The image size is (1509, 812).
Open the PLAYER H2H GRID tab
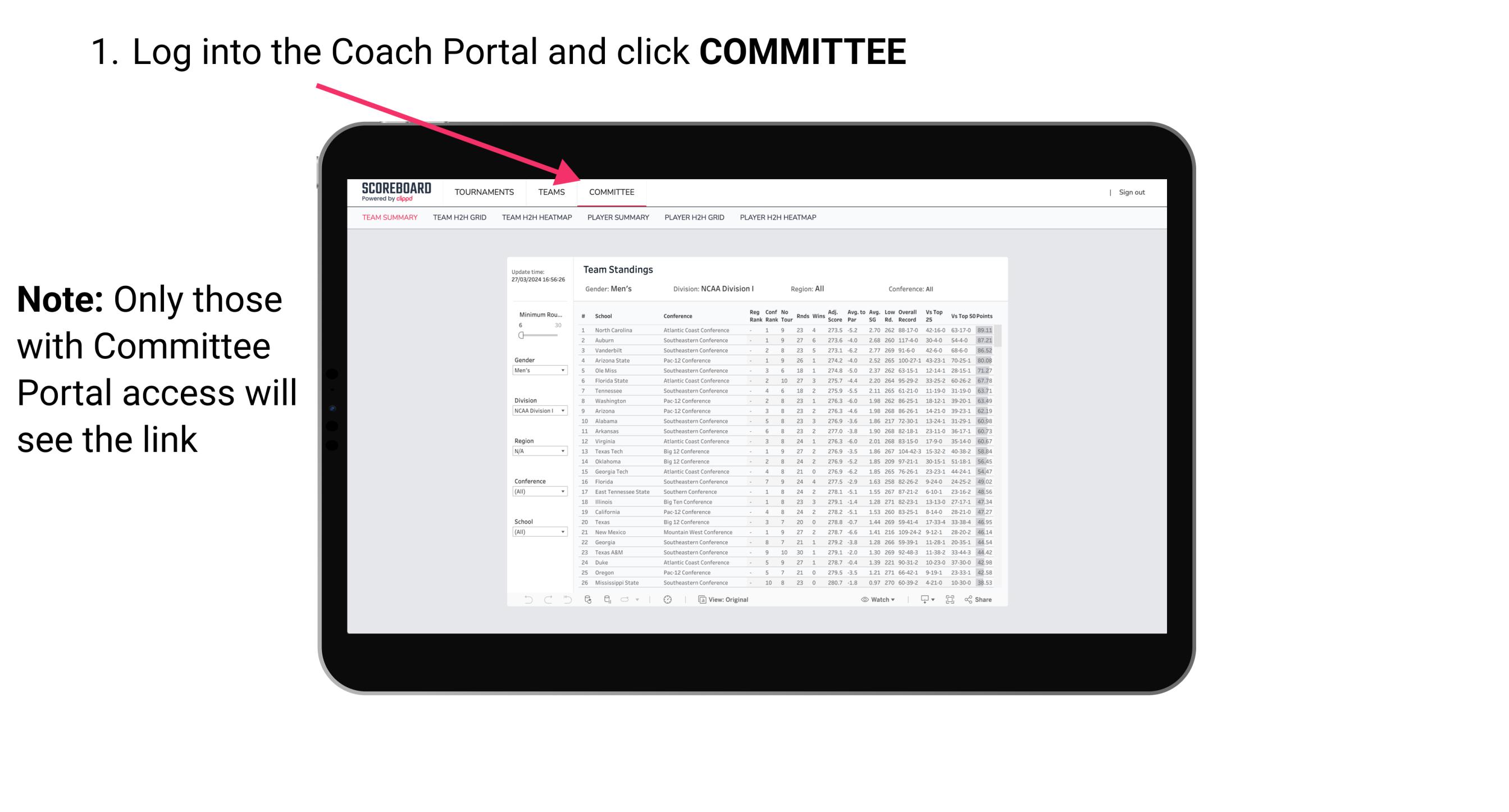[694, 218]
